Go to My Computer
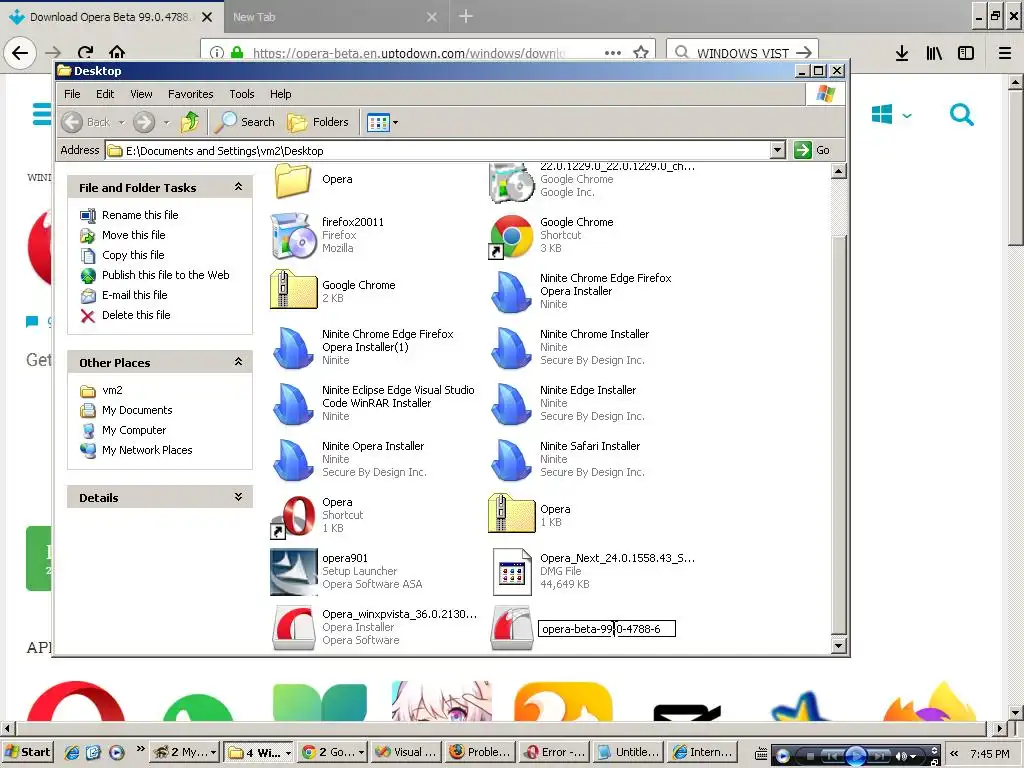Image resolution: width=1024 pixels, height=768 pixels. tap(134, 430)
